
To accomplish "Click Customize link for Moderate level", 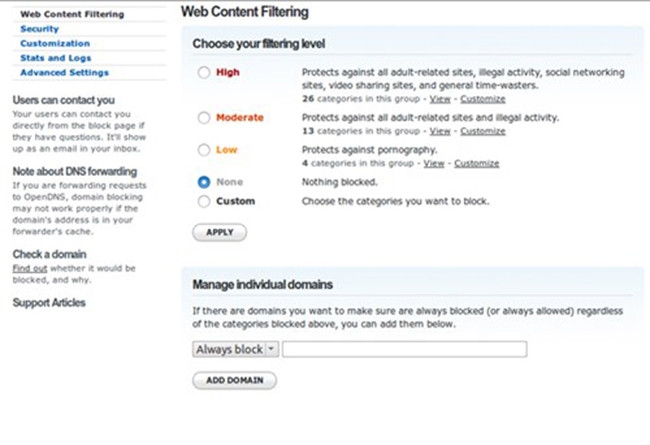I will point(482,131).
